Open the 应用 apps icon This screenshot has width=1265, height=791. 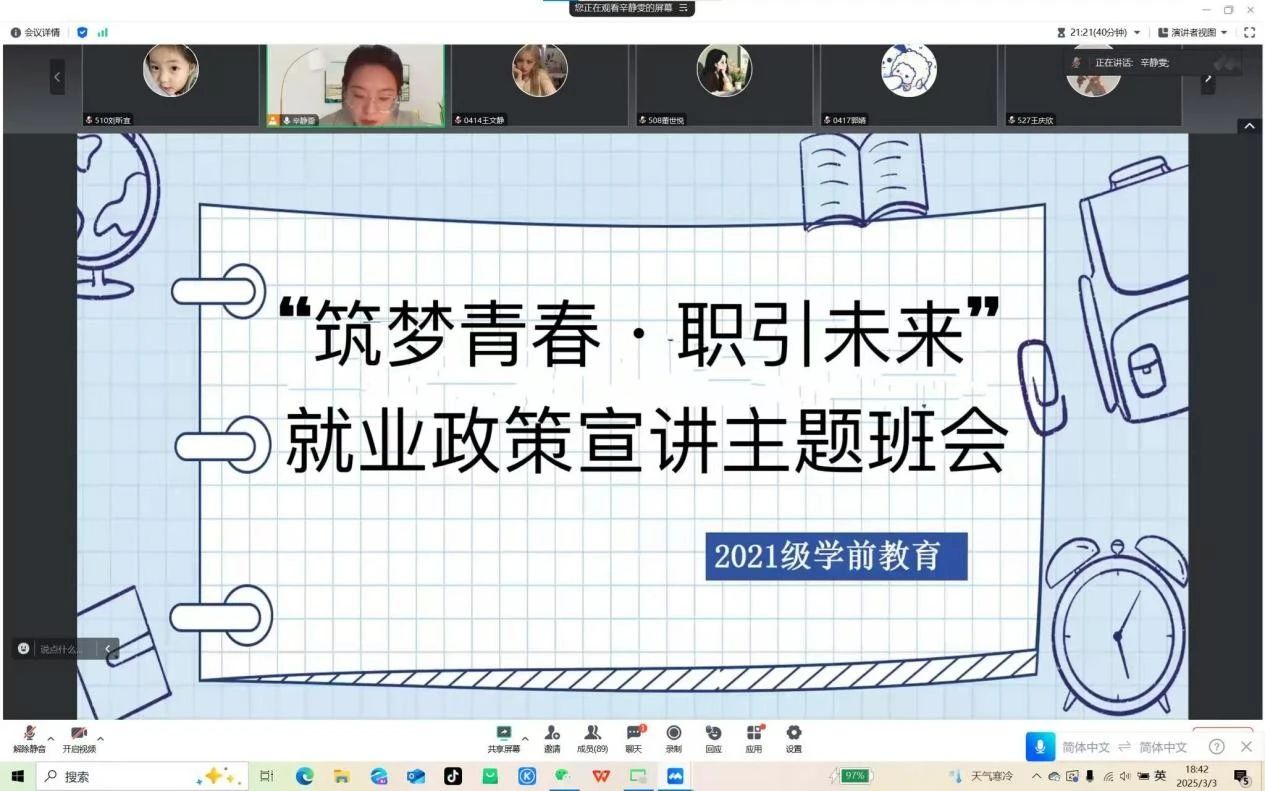tap(754, 734)
